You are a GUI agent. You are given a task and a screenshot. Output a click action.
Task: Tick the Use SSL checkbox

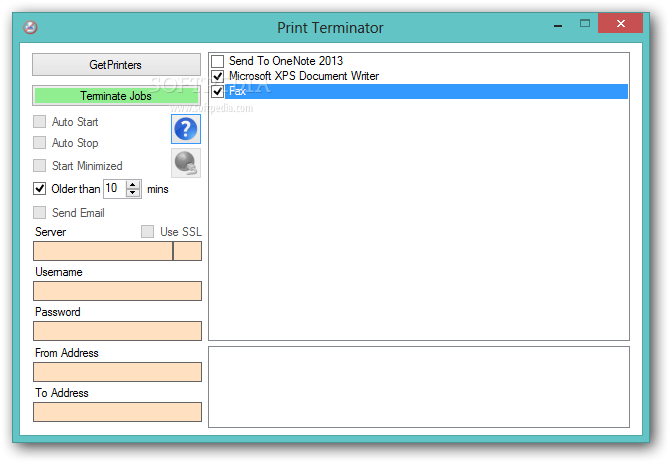tap(147, 232)
